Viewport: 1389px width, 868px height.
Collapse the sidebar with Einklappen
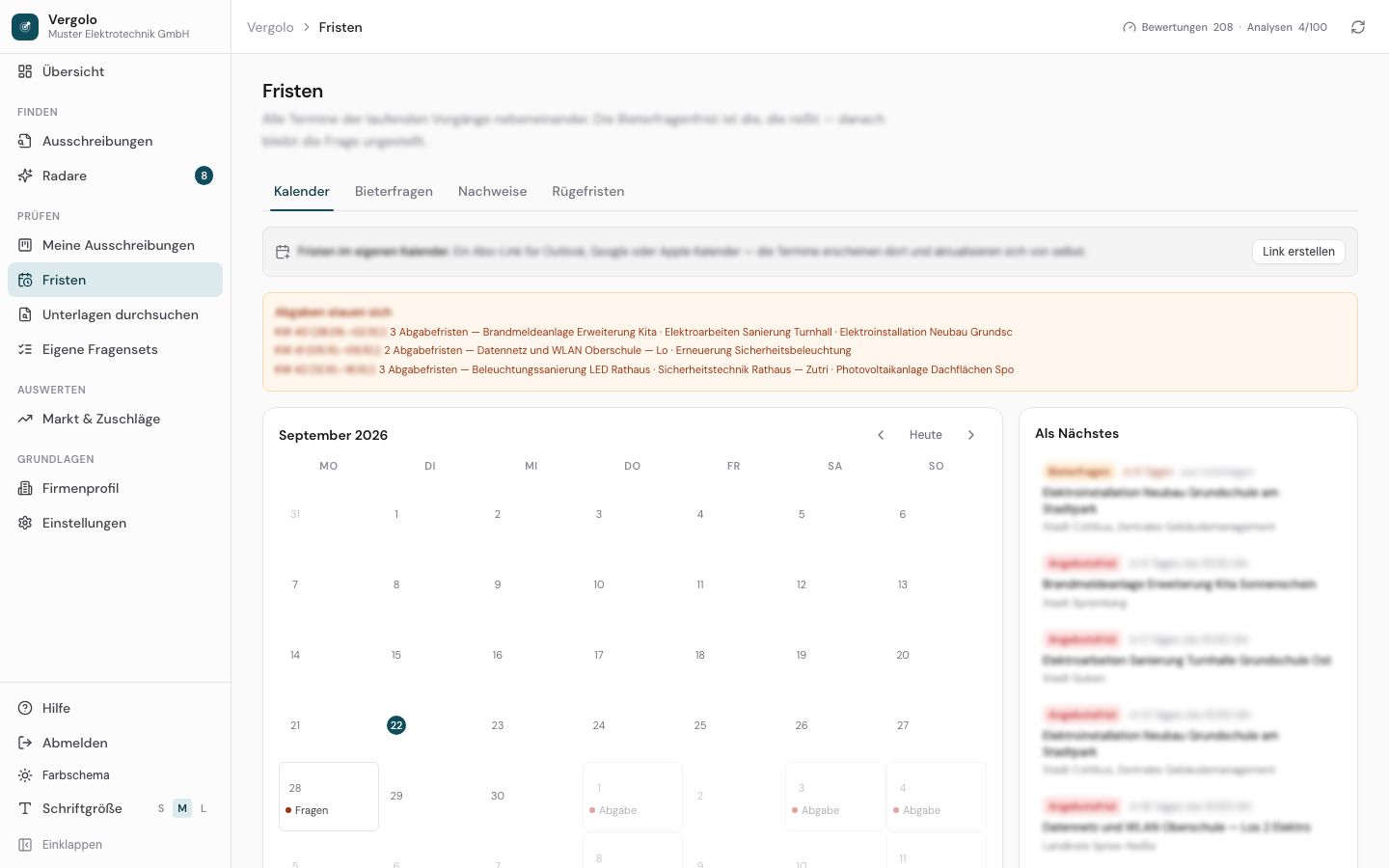pyautogui.click(x=115, y=845)
